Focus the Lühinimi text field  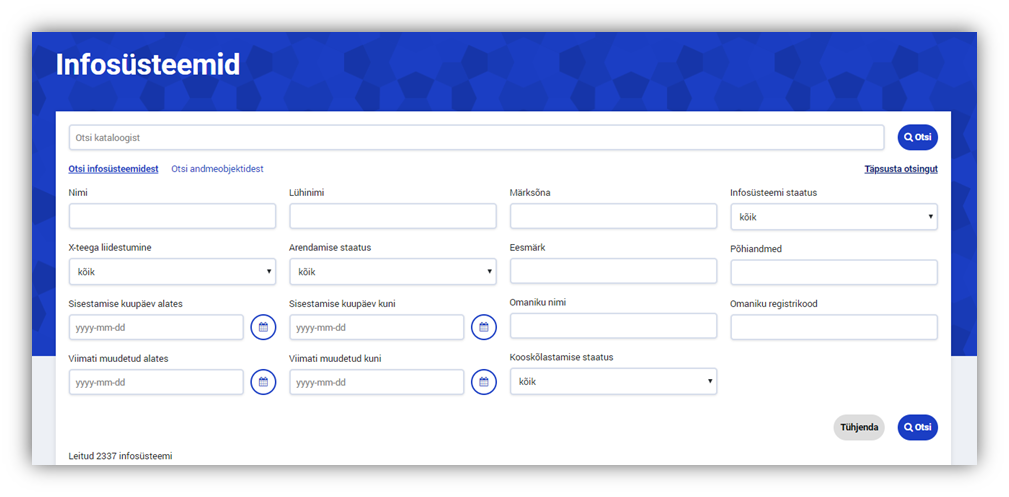pos(393,217)
